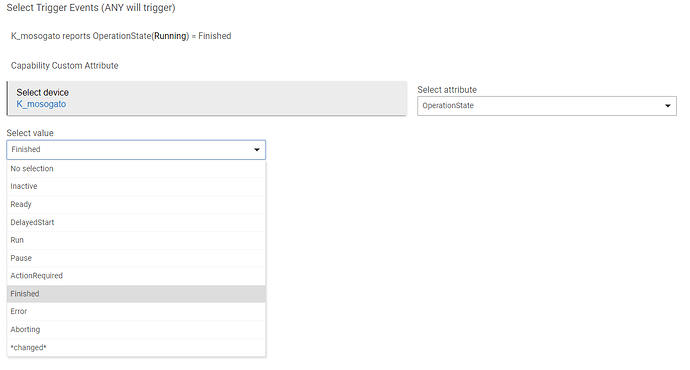The width and height of the screenshot is (690, 370).
Task: Select the Run value
Action: tap(136, 240)
